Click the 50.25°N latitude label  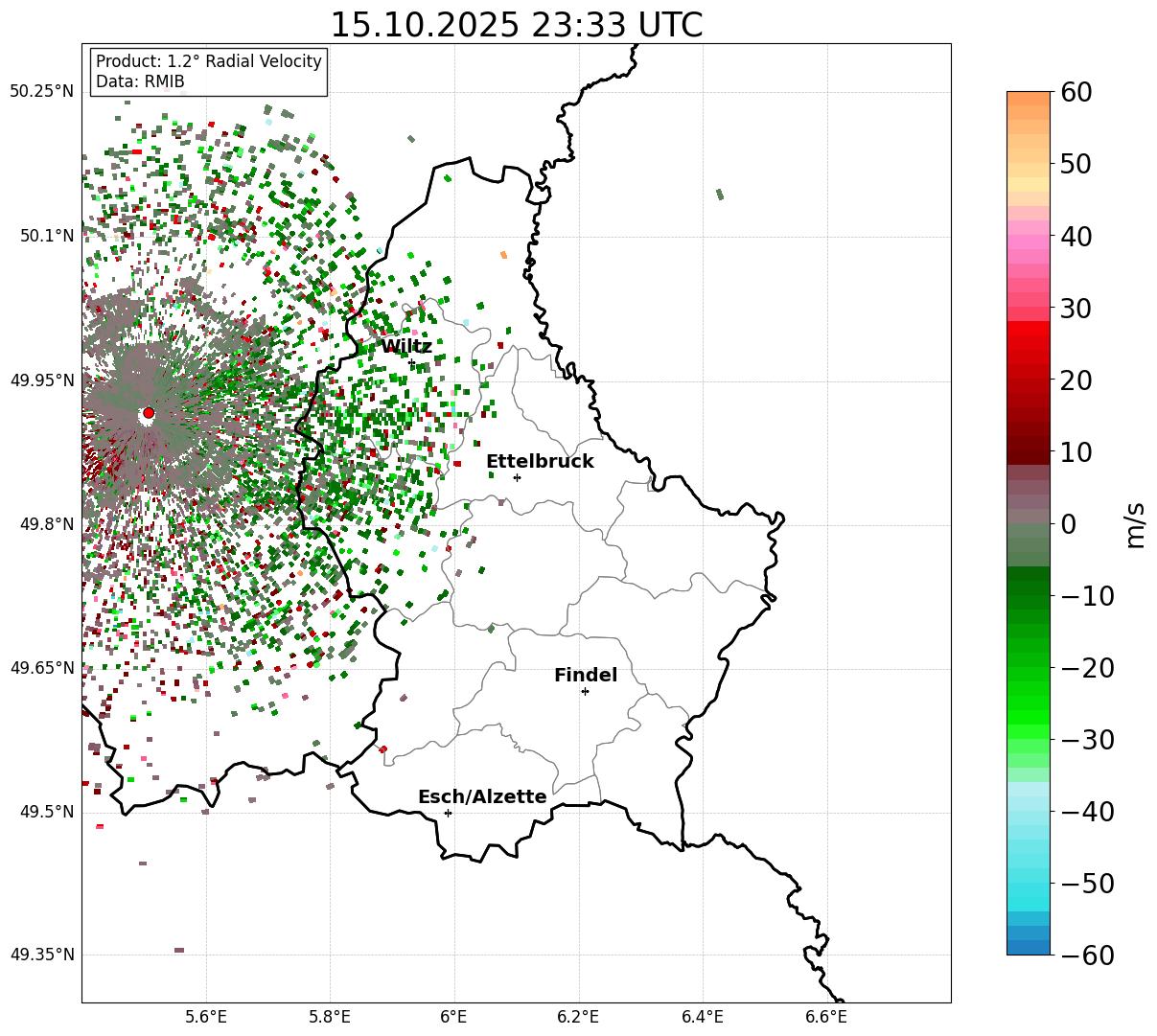(41, 92)
